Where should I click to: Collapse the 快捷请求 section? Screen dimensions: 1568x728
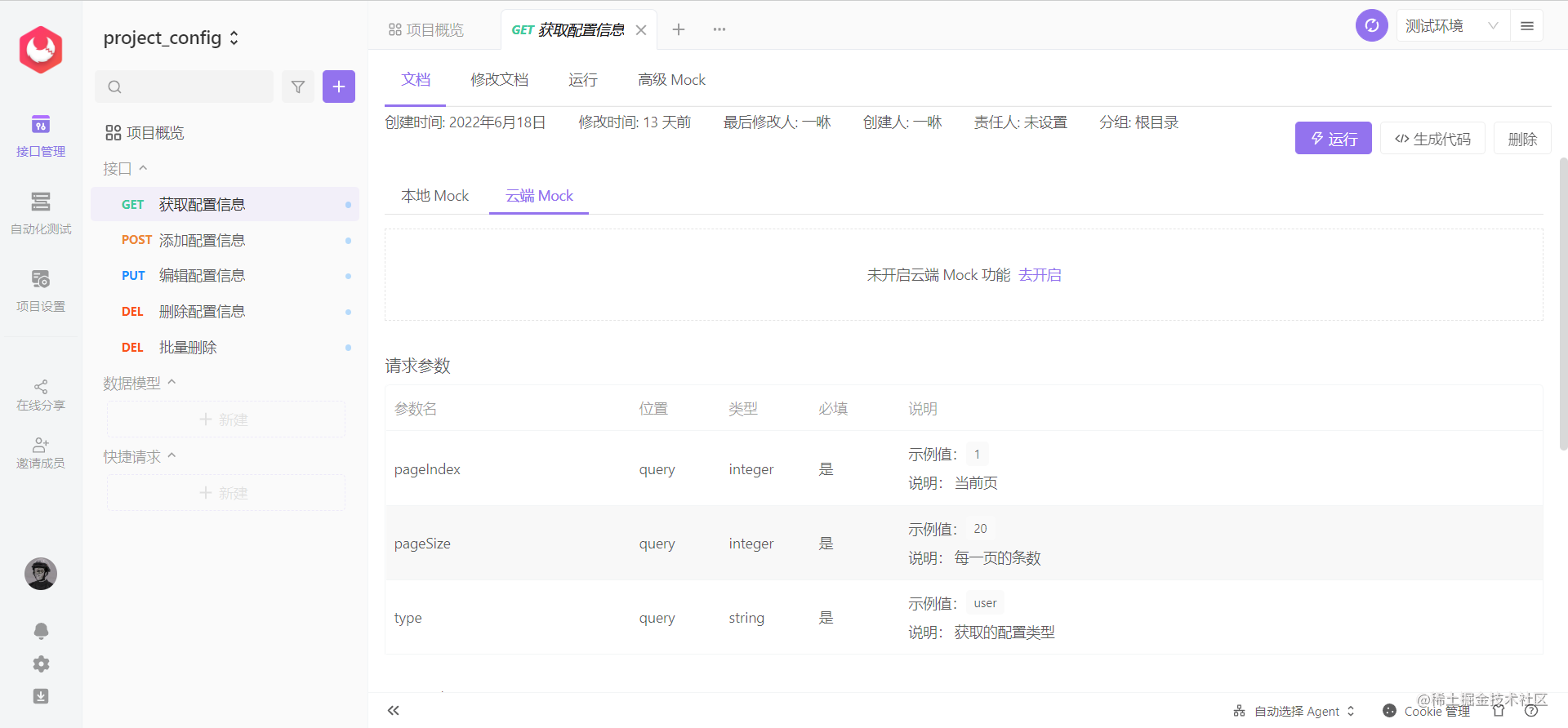140,456
